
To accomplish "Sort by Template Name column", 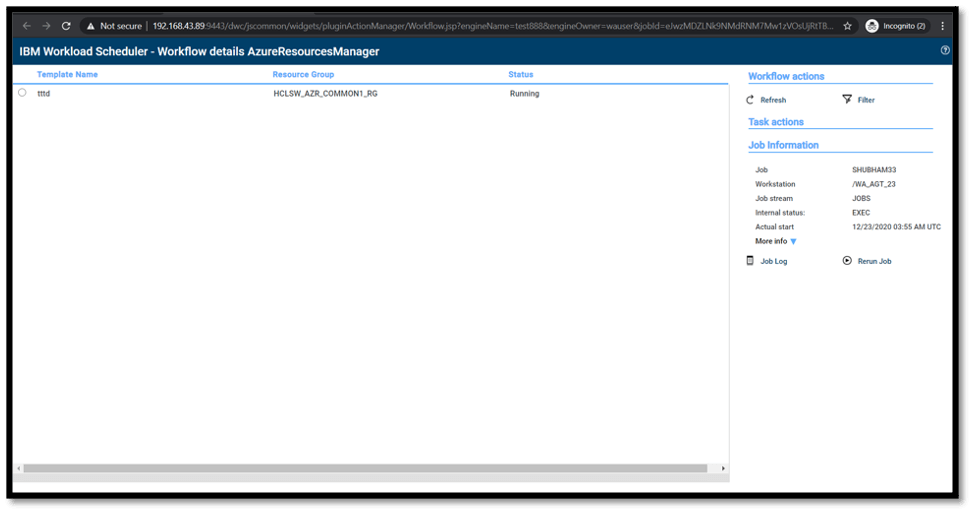I will pyautogui.click(x=67, y=74).
